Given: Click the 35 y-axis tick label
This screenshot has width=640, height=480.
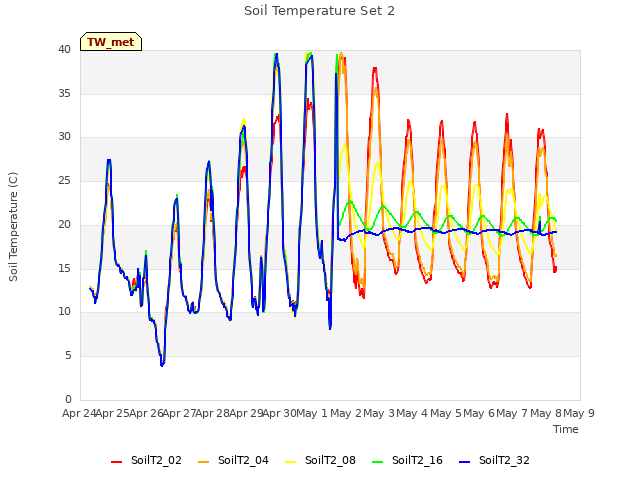Looking at the screenshot, I should coord(64,93).
